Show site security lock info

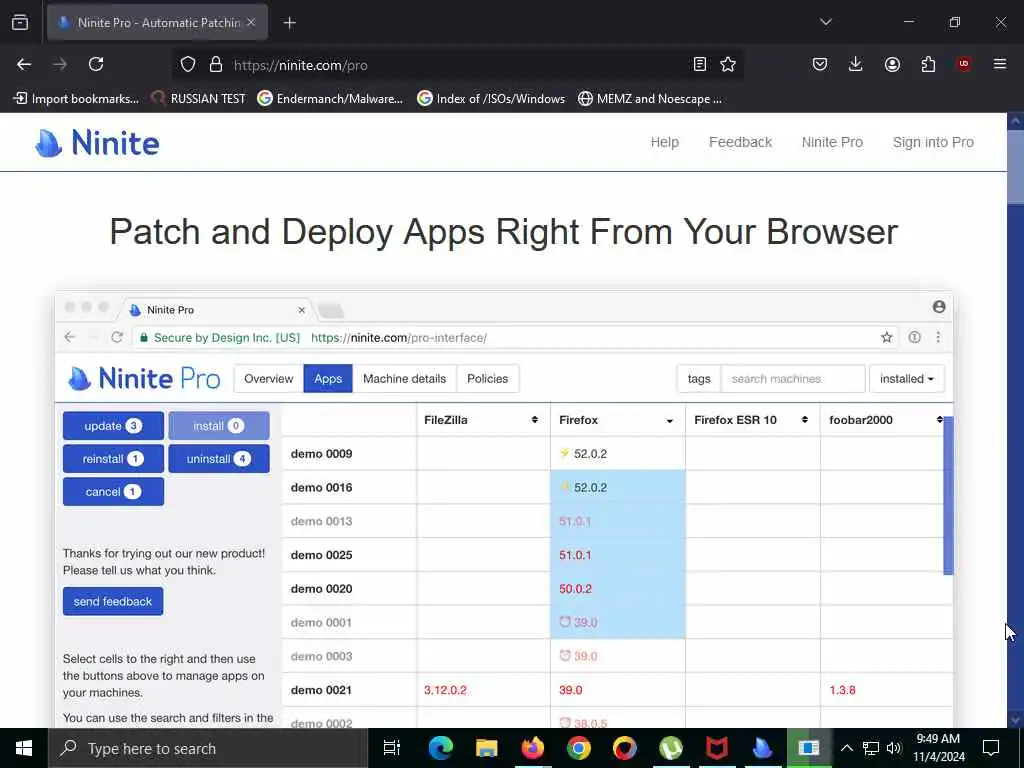216,64
